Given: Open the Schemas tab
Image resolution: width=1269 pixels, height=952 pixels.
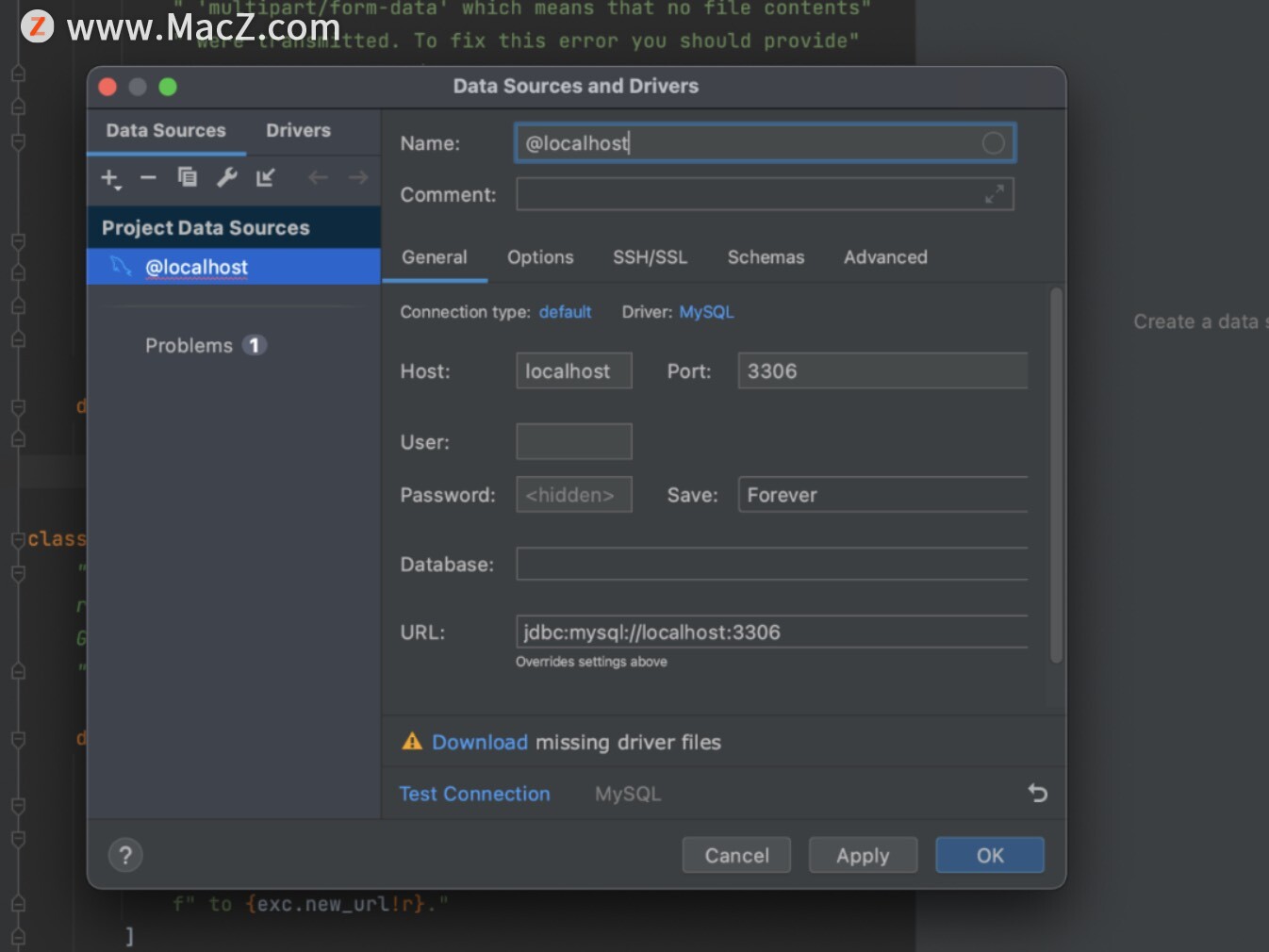Looking at the screenshot, I should (x=766, y=257).
